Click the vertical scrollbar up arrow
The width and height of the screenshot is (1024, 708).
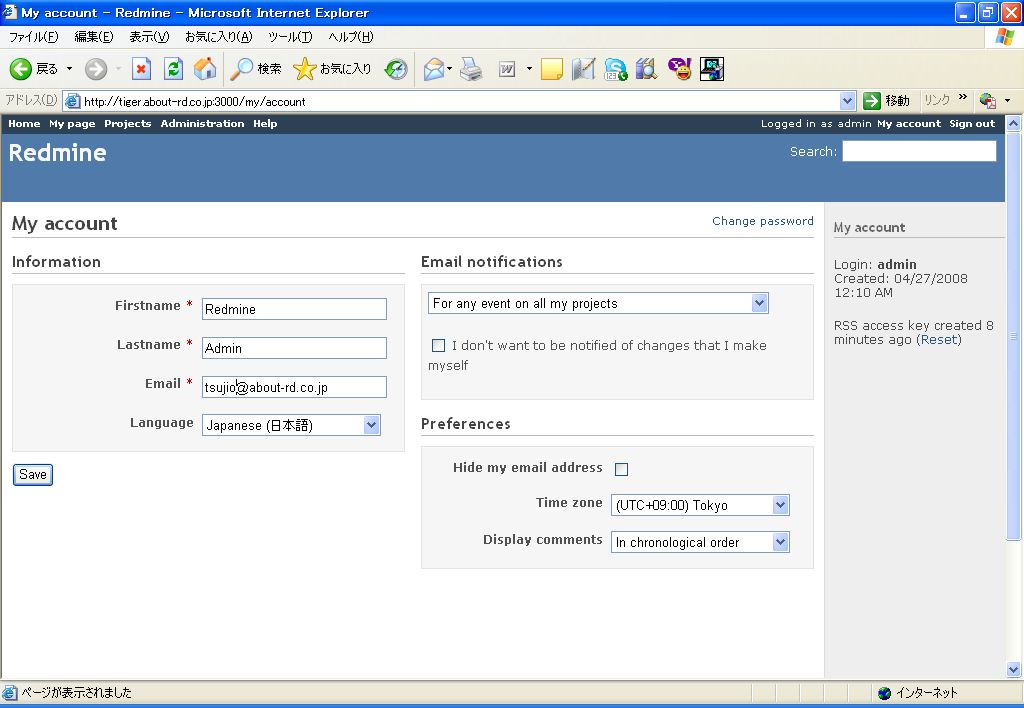click(x=1014, y=123)
